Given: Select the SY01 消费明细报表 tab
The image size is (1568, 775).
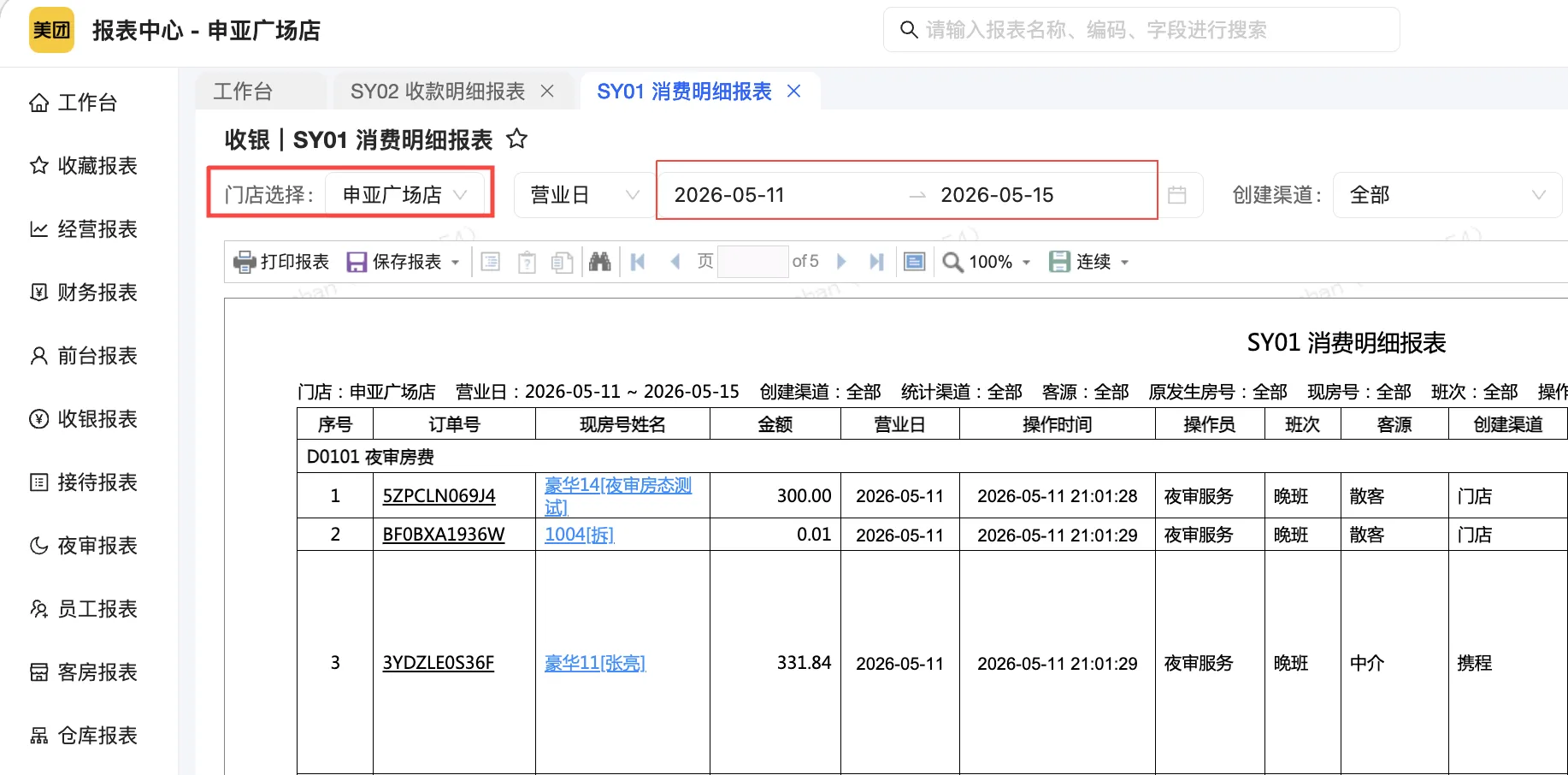Looking at the screenshot, I should pyautogui.click(x=684, y=92).
